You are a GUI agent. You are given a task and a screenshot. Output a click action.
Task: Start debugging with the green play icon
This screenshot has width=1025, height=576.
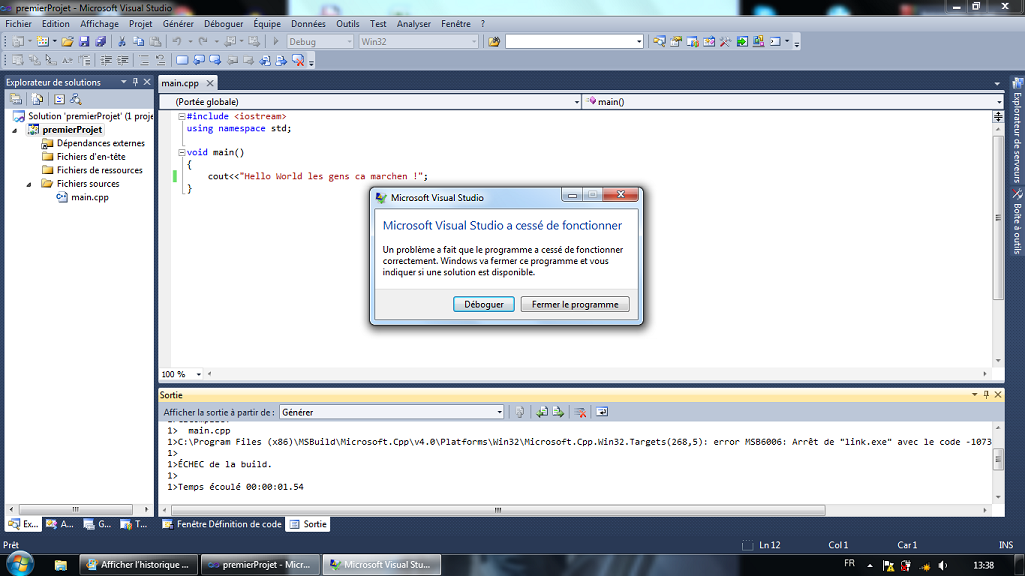pyautogui.click(x=275, y=41)
